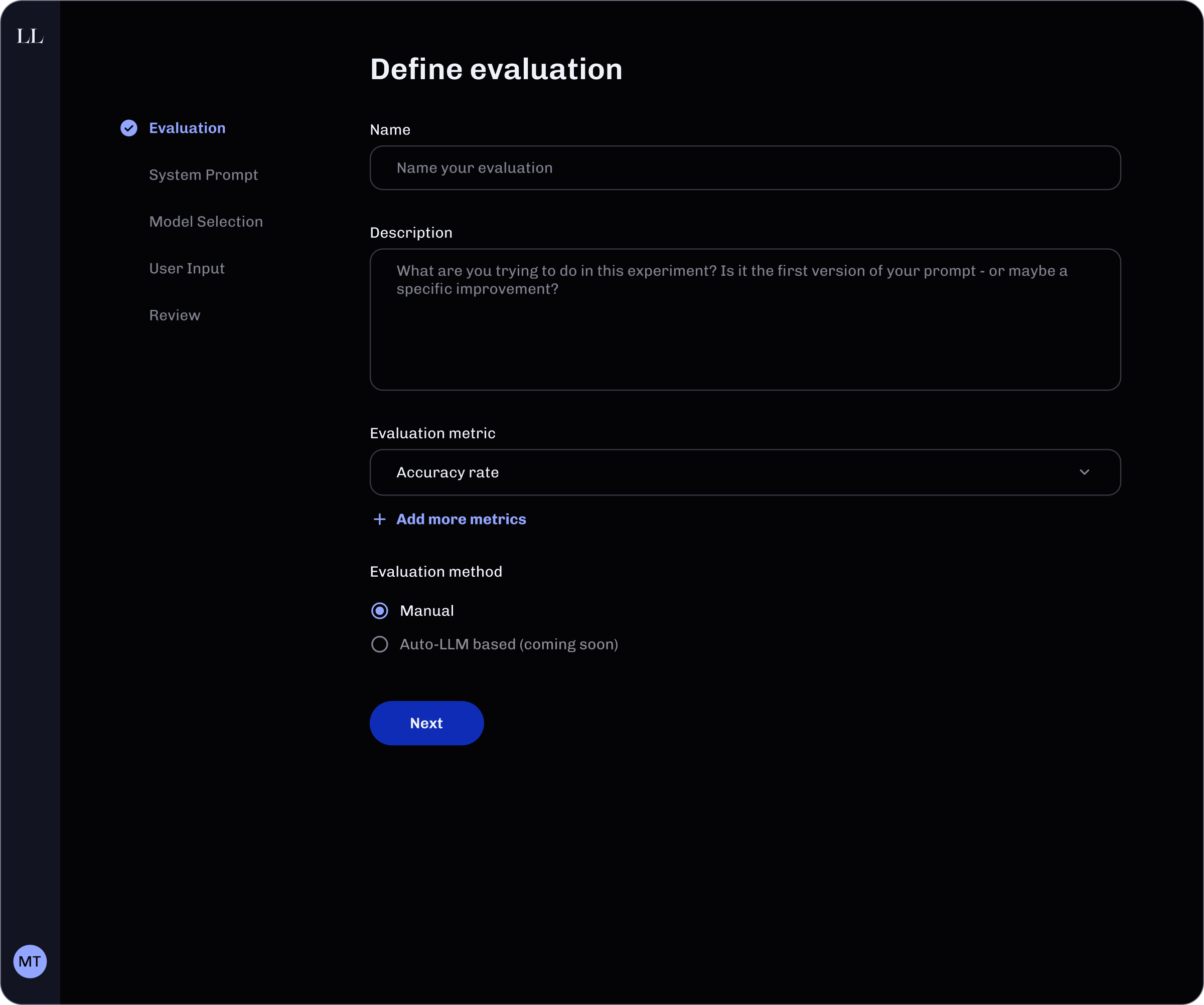Click inside the Description text area
The width and height of the screenshot is (1204, 1005).
coord(744,332)
